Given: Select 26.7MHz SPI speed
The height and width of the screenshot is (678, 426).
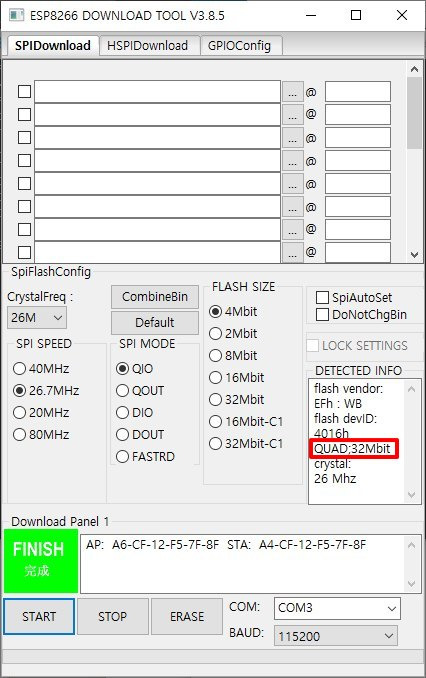Looking at the screenshot, I should click(46, 390).
